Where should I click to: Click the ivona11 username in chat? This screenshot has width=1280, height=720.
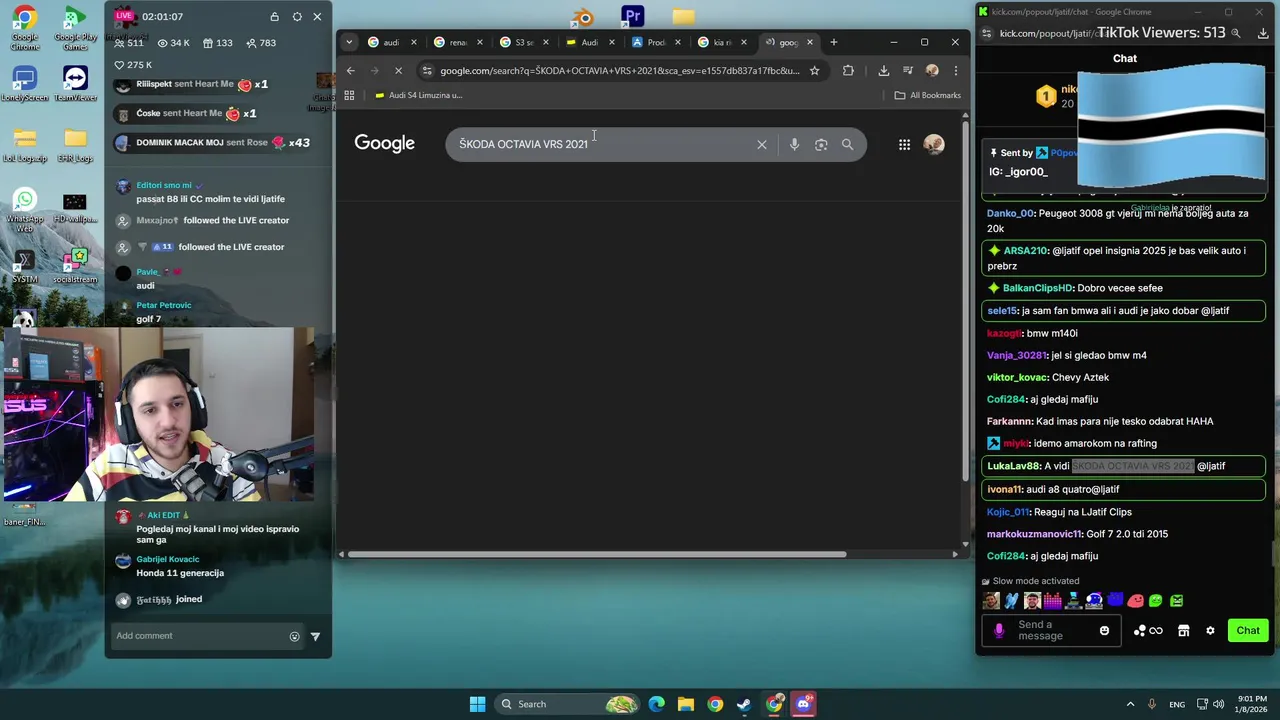pyautogui.click(x=1004, y=489)
